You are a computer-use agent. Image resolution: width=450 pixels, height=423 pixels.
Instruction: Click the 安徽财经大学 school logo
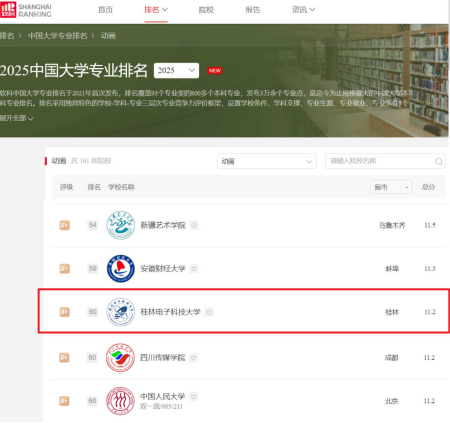click(120, 268)
